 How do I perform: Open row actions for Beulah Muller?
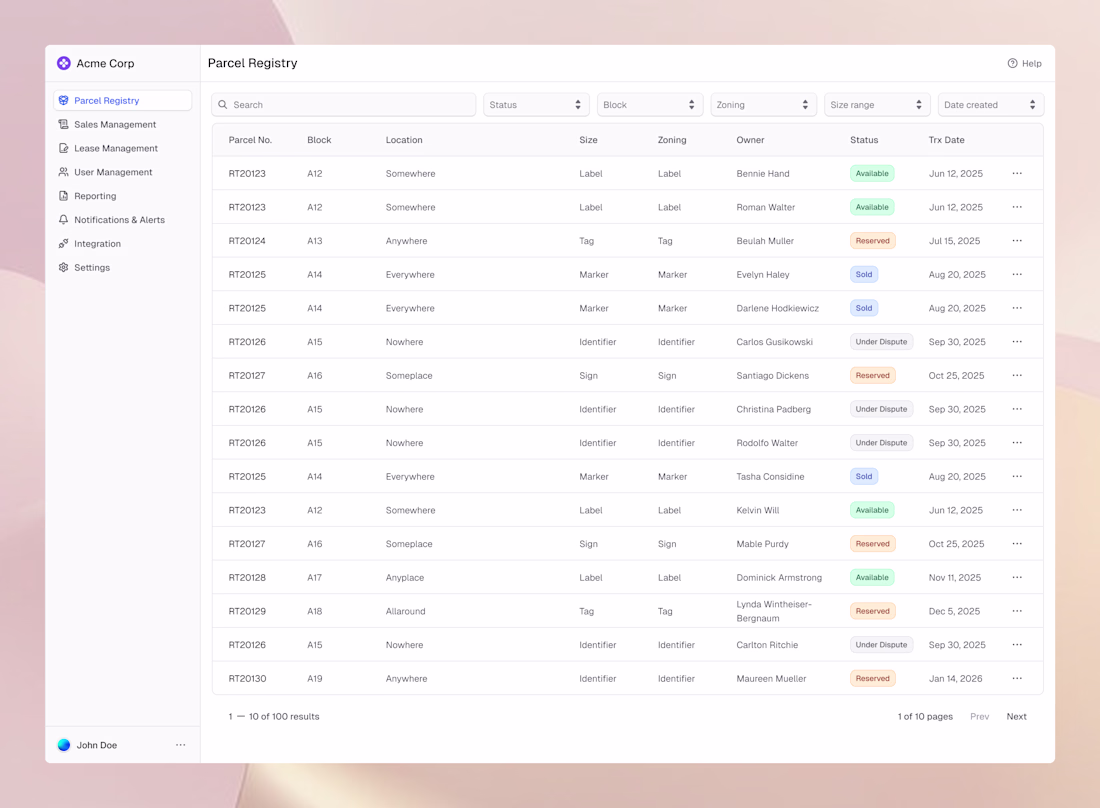[1017, 241]
